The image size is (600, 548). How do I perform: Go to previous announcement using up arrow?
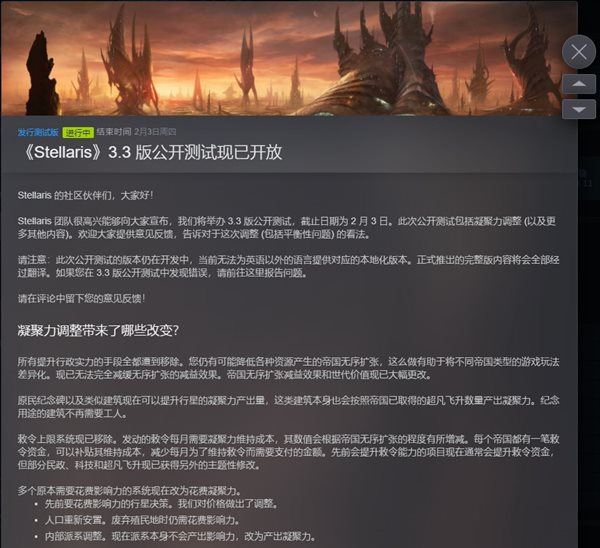coord(579,84)
